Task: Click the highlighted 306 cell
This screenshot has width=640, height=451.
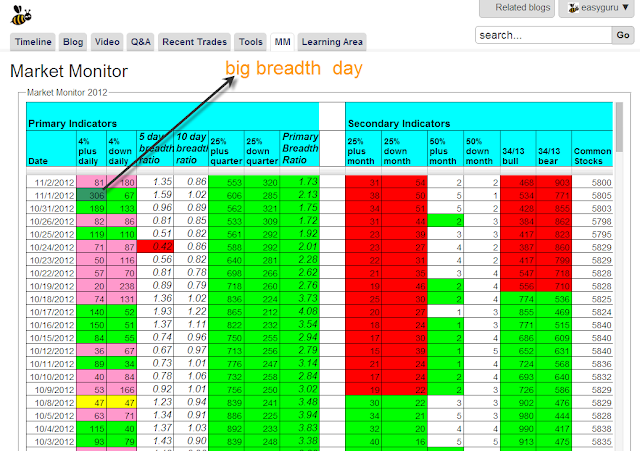Action: tap(91, 195)
